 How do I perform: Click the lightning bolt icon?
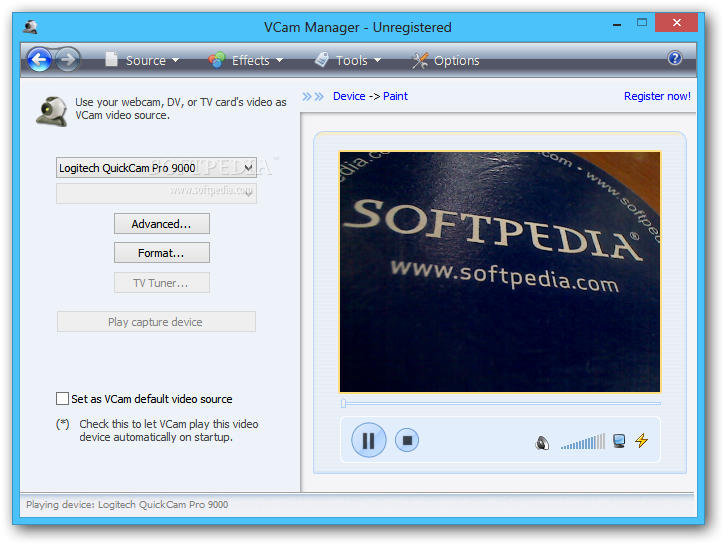tap(641, 440)
